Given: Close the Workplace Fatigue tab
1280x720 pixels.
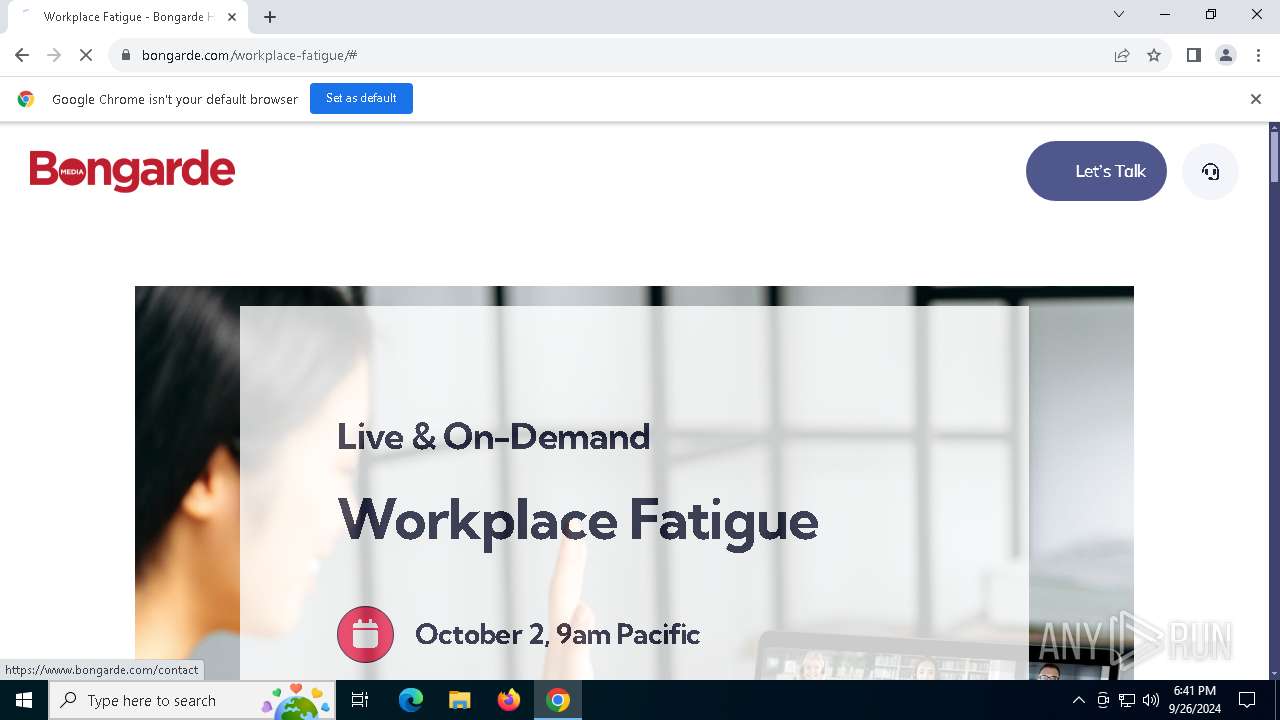Looking at the screenshot, I should click(x=232, y=17).
